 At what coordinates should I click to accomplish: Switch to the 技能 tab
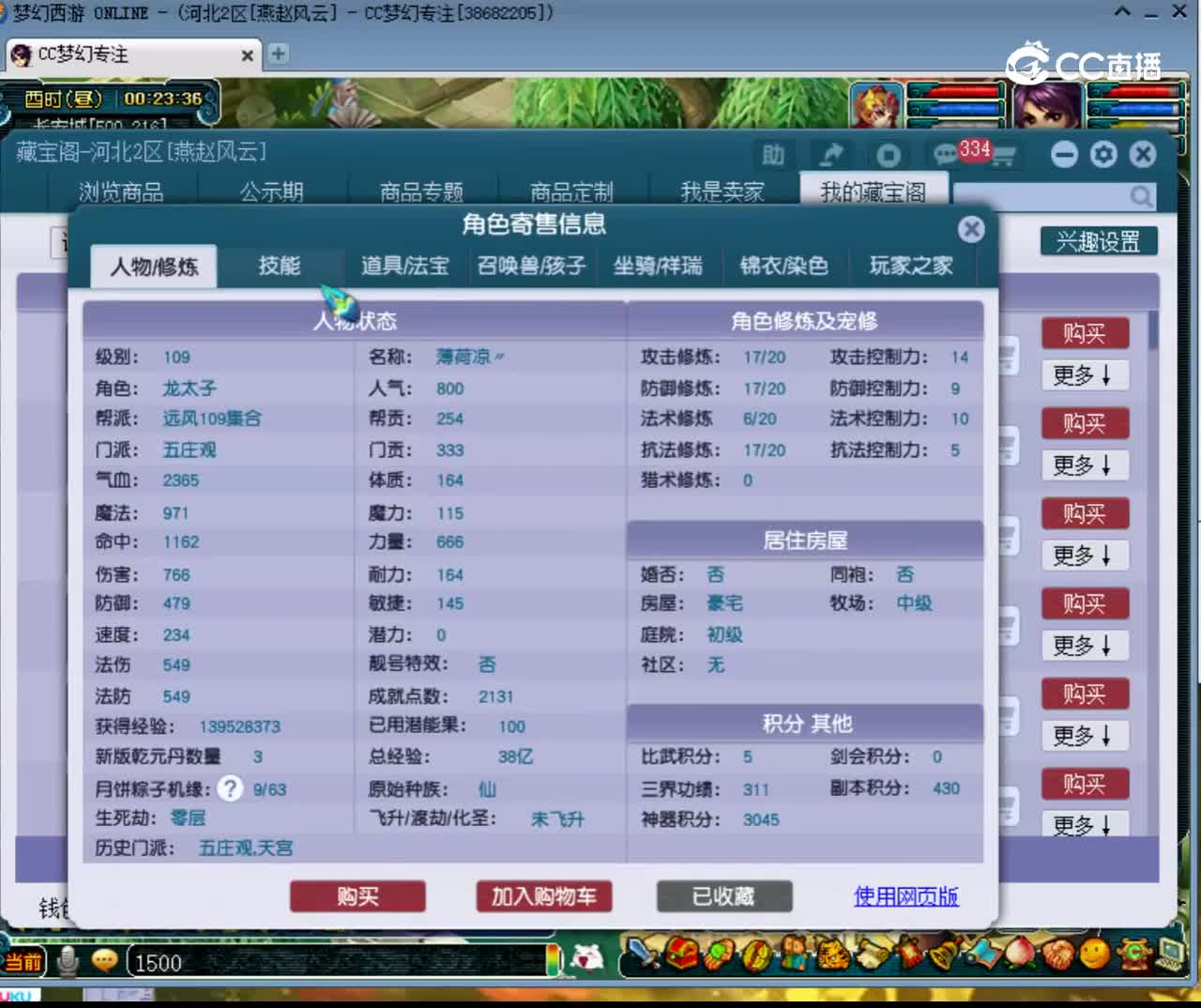280,266
